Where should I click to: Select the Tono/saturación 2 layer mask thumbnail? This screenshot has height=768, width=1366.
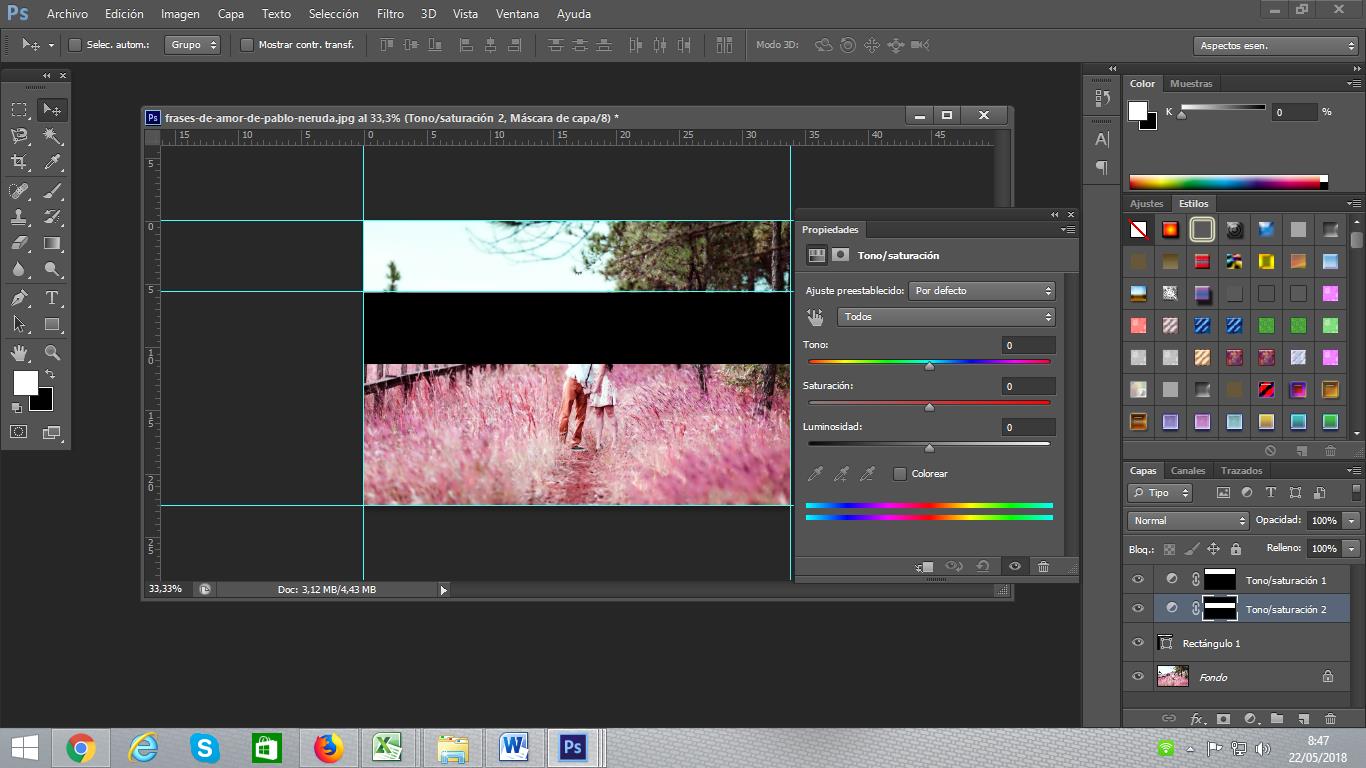point(1220,608)
